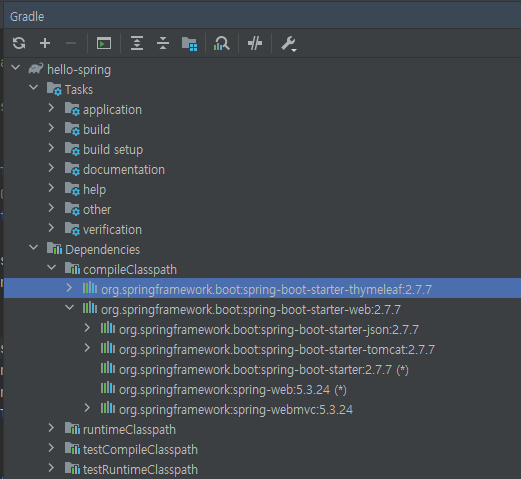521x479 pixels.
Task: Select the hello-spring project label
Action: [79, 70]
